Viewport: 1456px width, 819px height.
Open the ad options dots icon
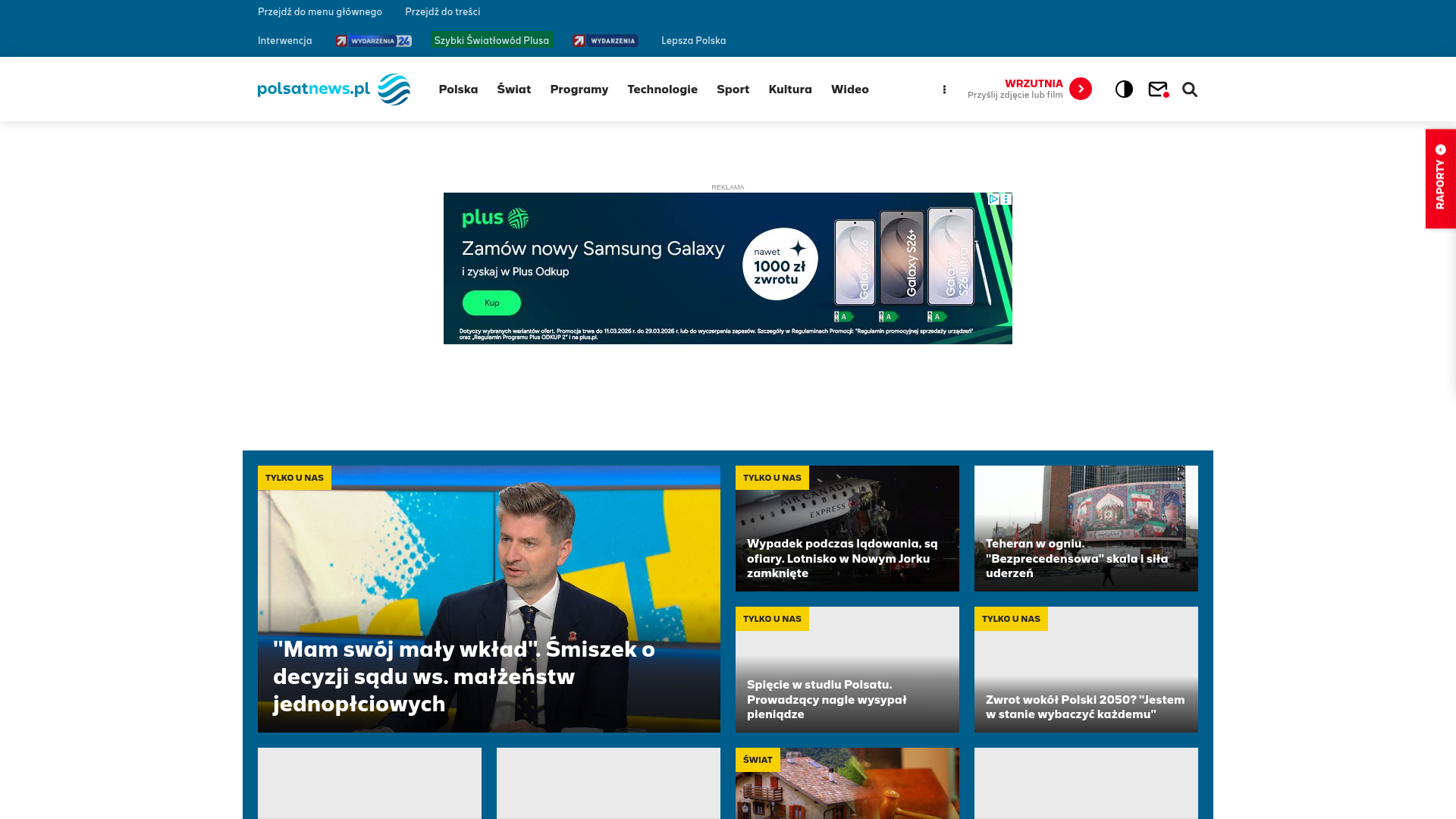(x=1006, y=199)
